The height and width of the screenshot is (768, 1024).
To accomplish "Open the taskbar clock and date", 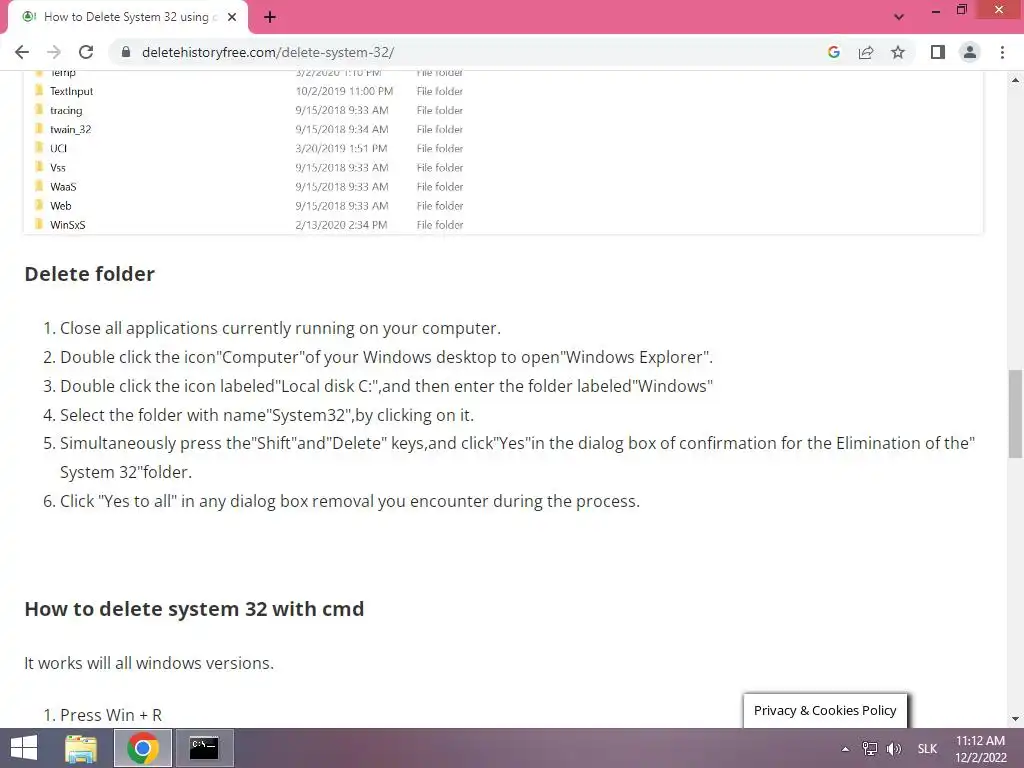I will click(980, 749).
